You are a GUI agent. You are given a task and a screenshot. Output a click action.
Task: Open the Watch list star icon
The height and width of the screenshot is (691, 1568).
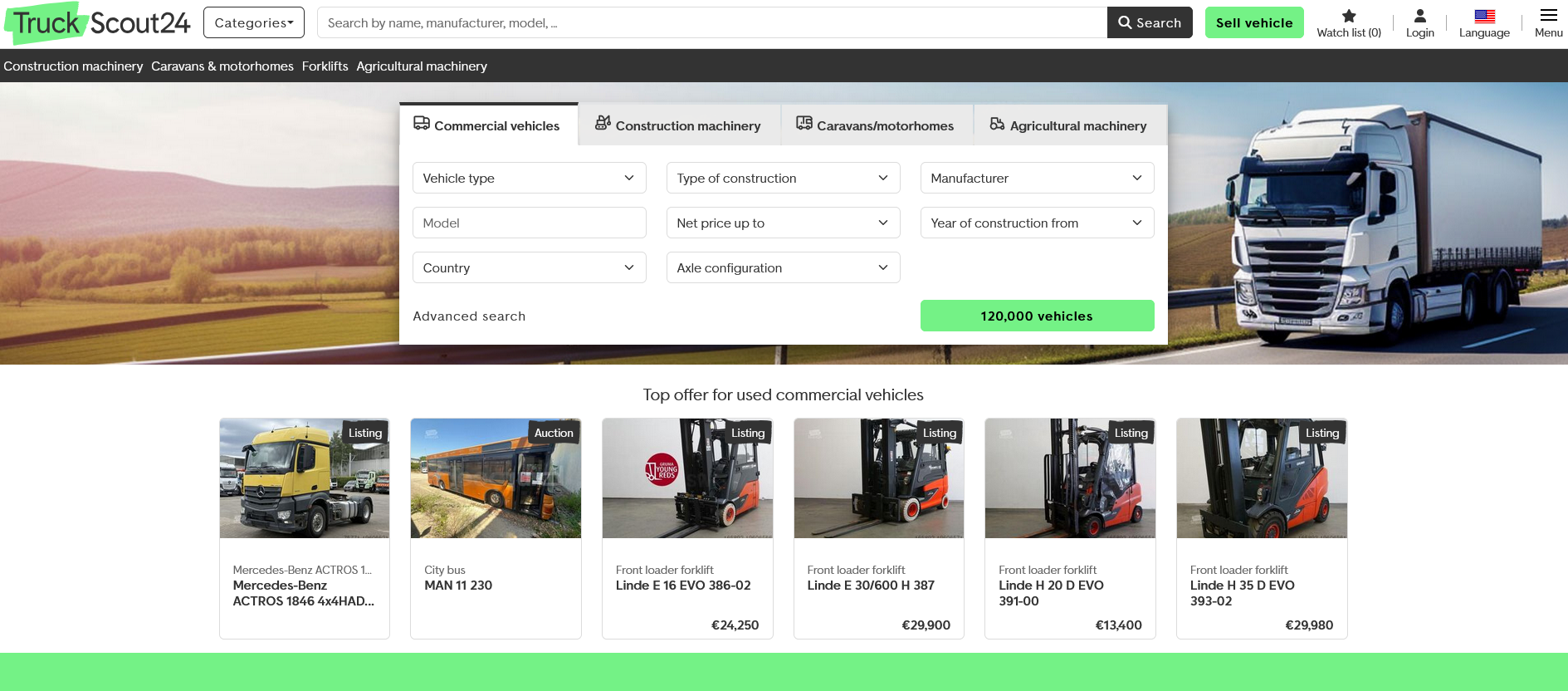coord(1349,16)
